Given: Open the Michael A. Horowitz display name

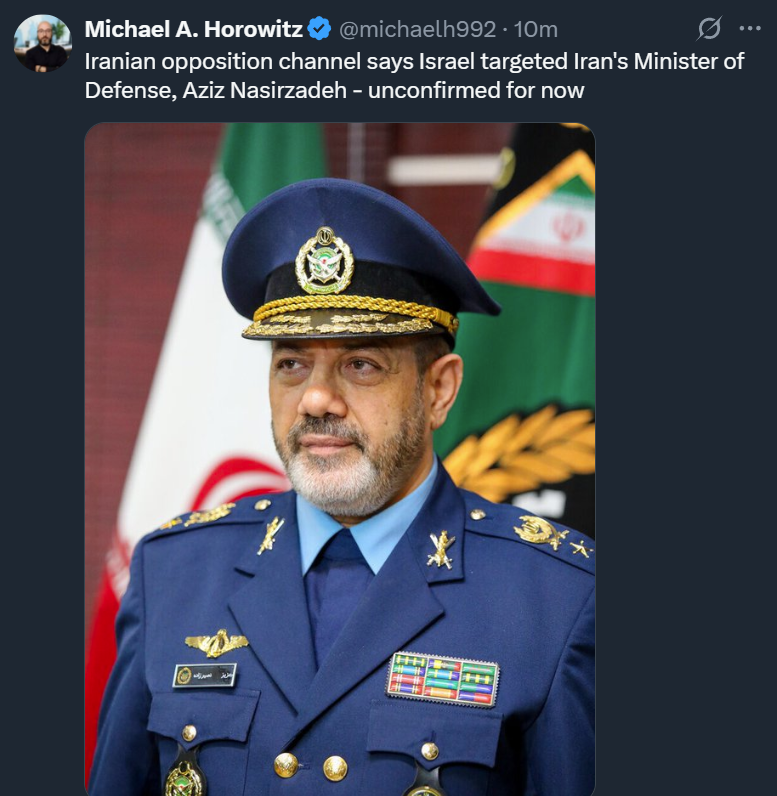Looking at the screenshot, I should [x=193, y=29].
